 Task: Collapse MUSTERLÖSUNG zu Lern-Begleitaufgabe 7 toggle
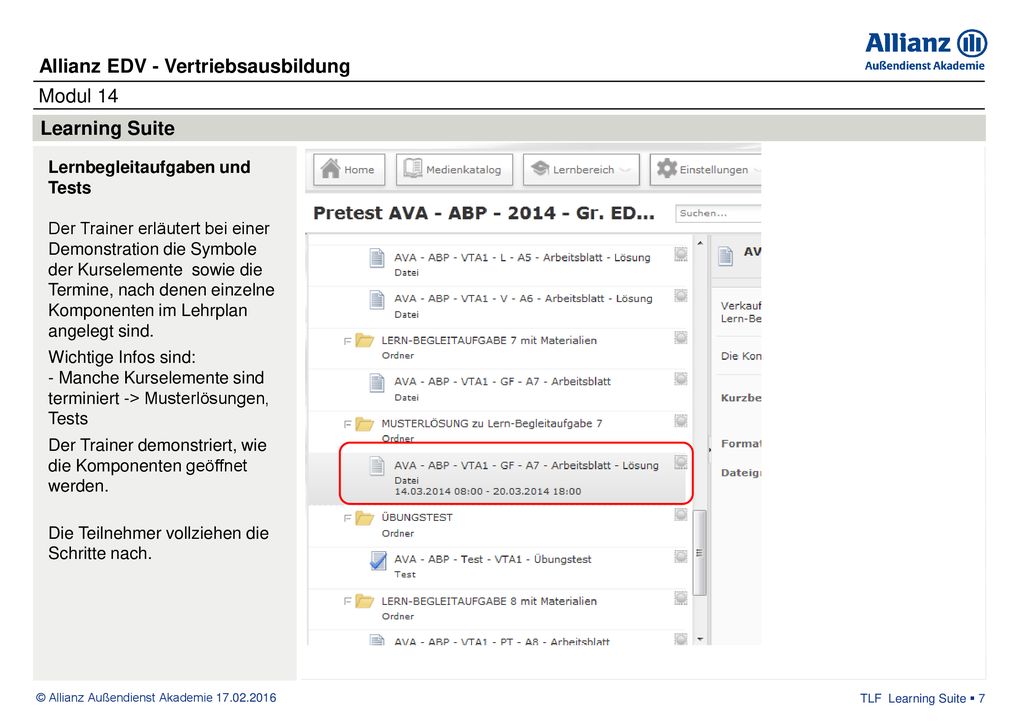[347, 424]
